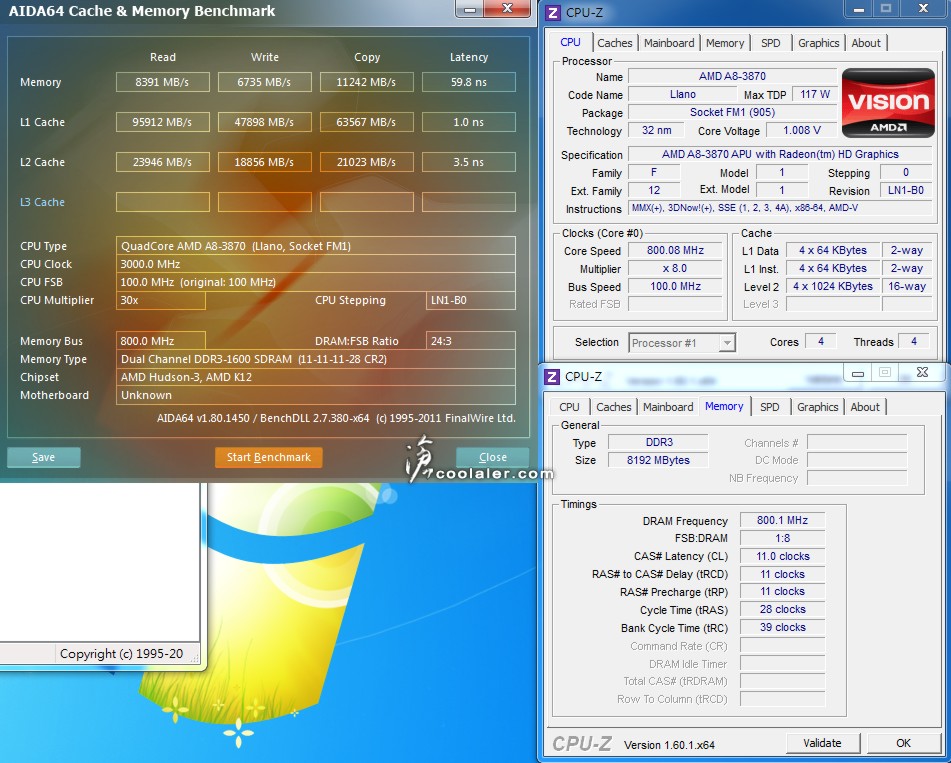Click the Package field Socket FM1 (905)
The width and height of the screenshot is (951, 763).
(732, 112)
